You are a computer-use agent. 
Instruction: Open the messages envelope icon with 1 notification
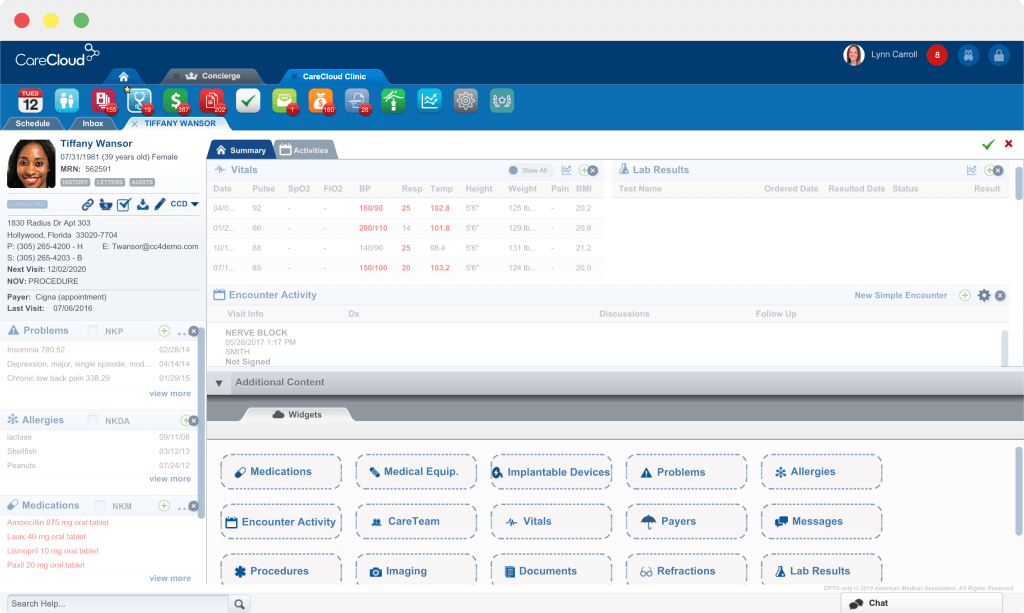click(283, 100)
